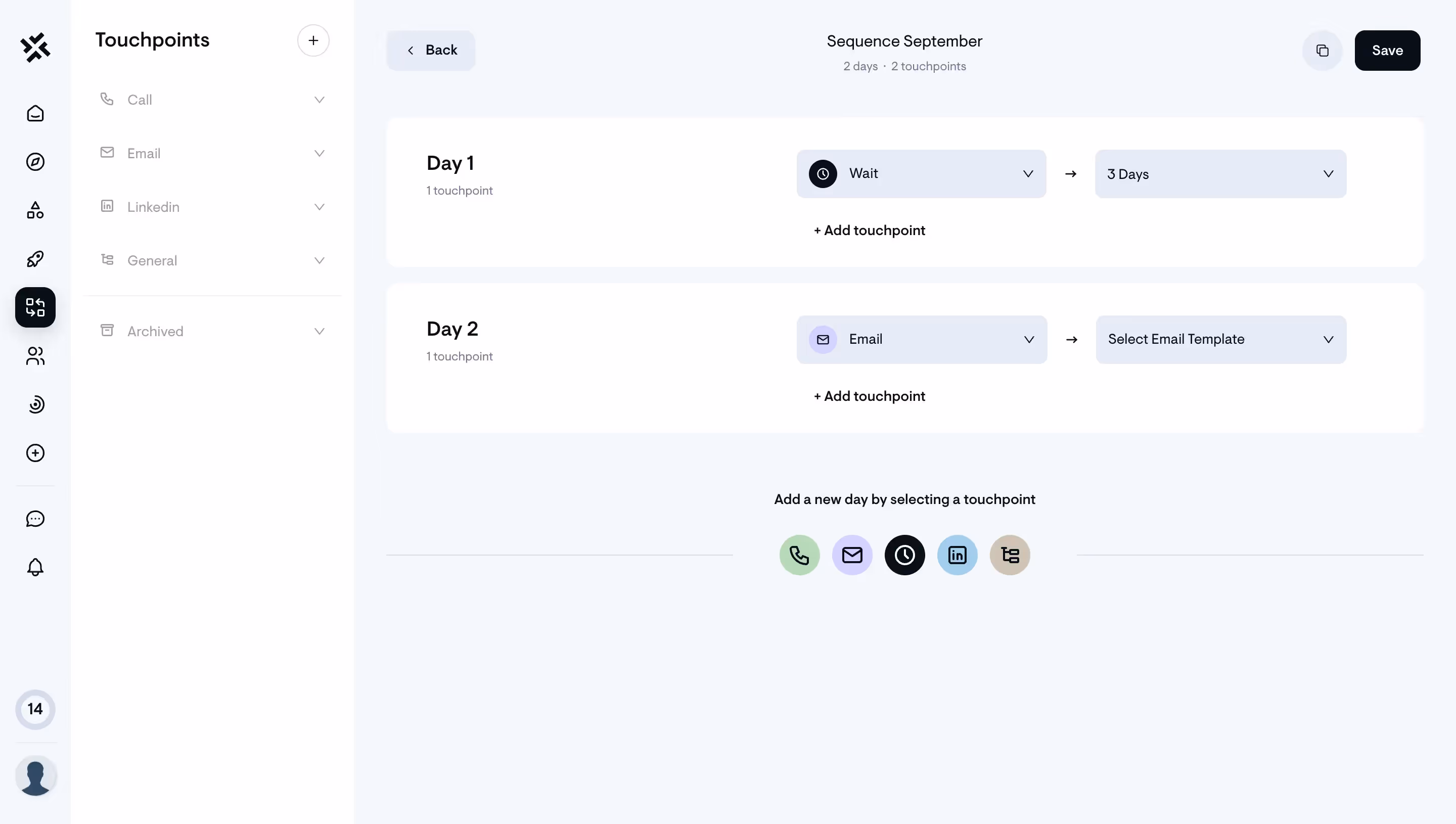The width and height of the screenshot is (1456, 824).
Task: Open the Select Email Template dropdown
Action: pyautogui.click(x=1220, y=340)
